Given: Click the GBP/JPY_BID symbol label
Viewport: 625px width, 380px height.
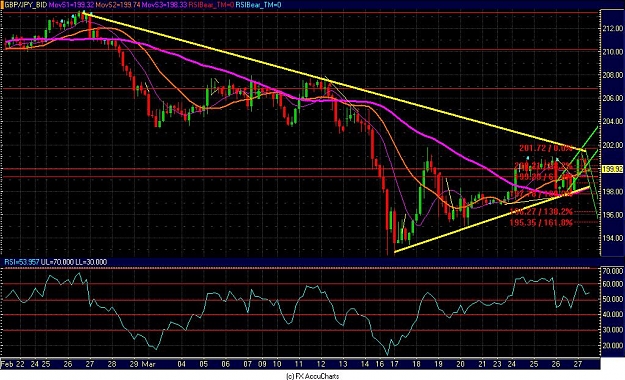Looking at the screenshot, I should pyautogui.click(x=26, y=5).
